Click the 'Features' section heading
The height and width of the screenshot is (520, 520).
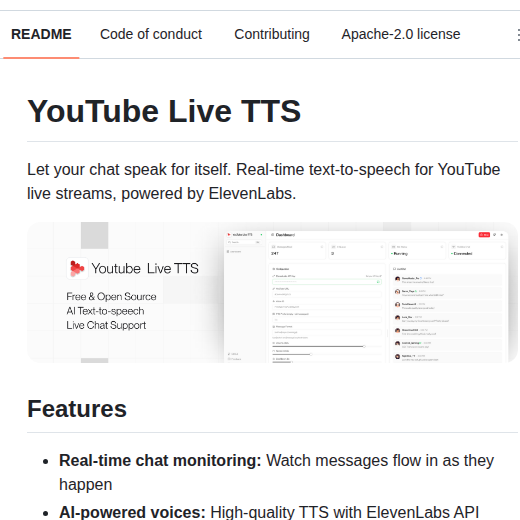pyautogui.click(x=77, y=409)
